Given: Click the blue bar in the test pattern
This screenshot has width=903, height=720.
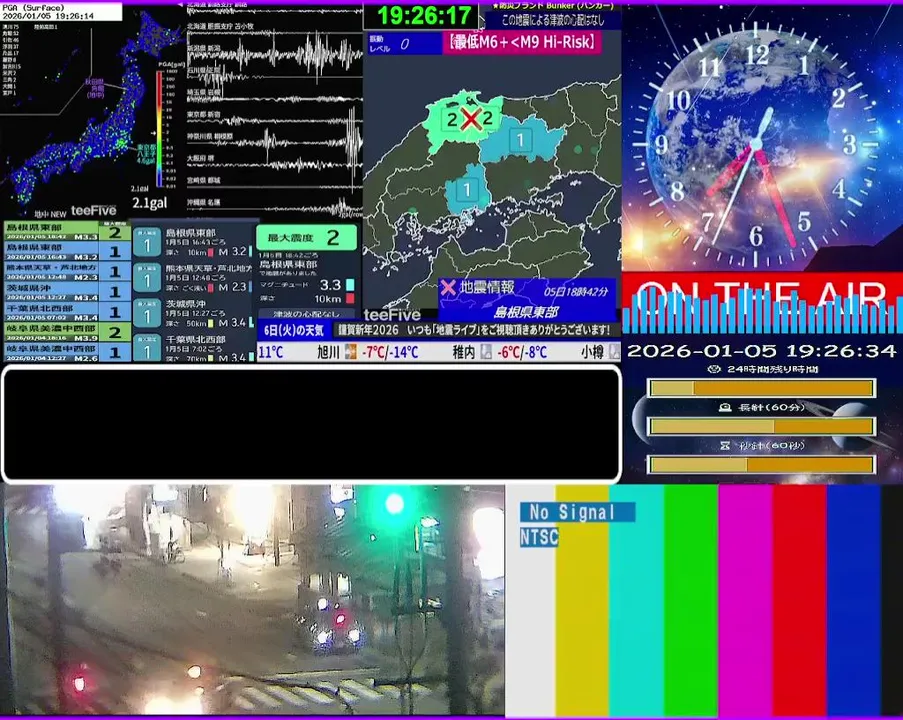Looking at the screenshot, I should [x=853, y=599].
